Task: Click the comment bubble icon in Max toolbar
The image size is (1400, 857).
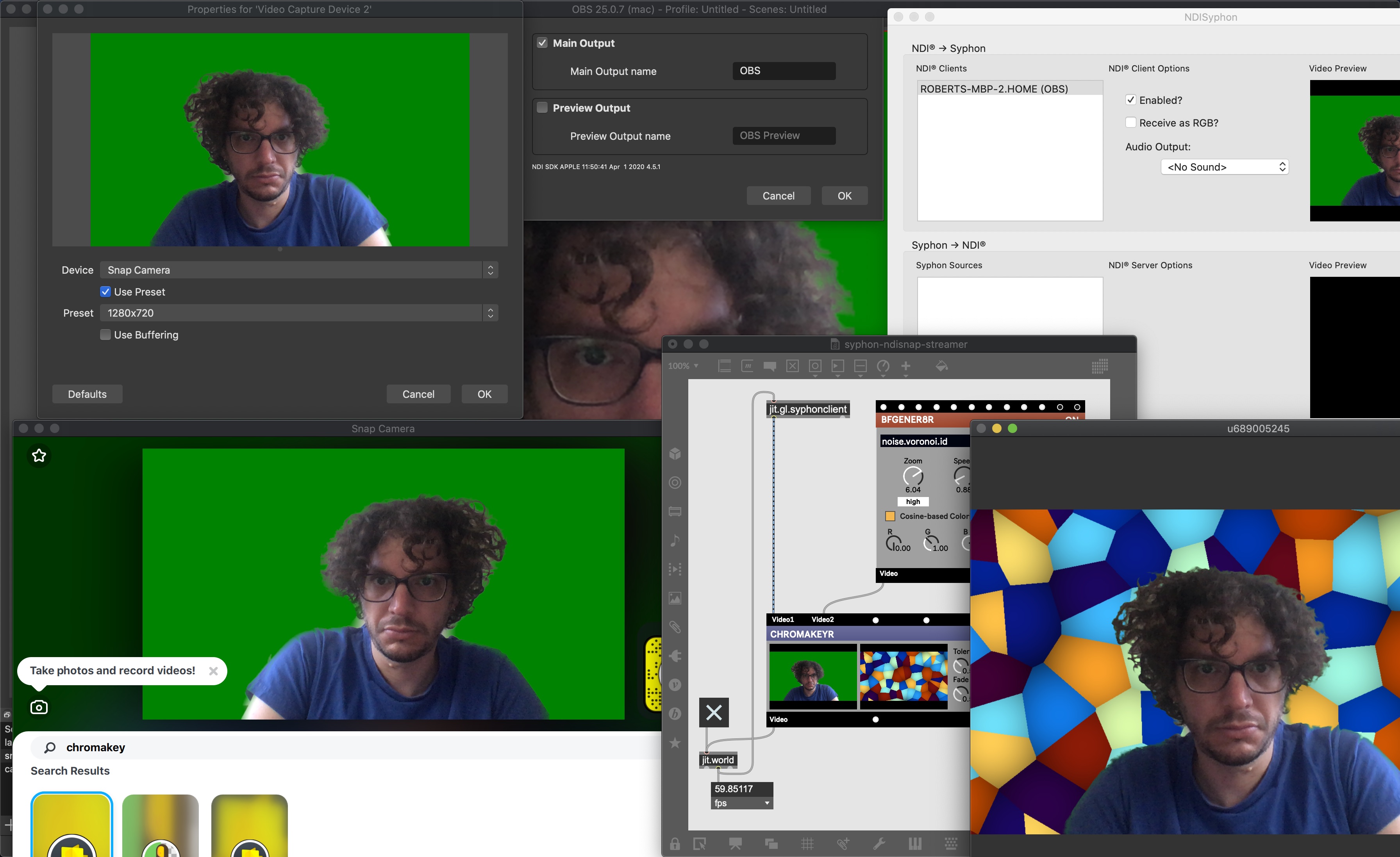Action: [770, 366]
